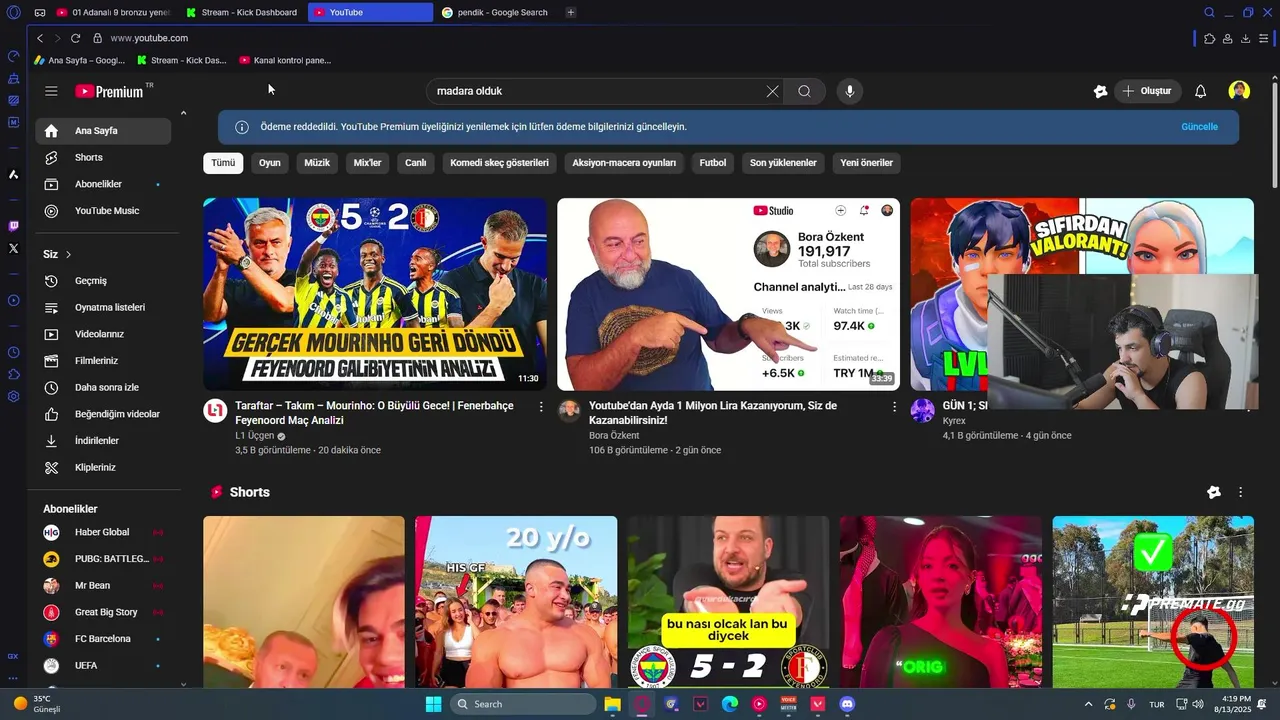Click the Windows Start button
1280x720 pixels.
433,704
